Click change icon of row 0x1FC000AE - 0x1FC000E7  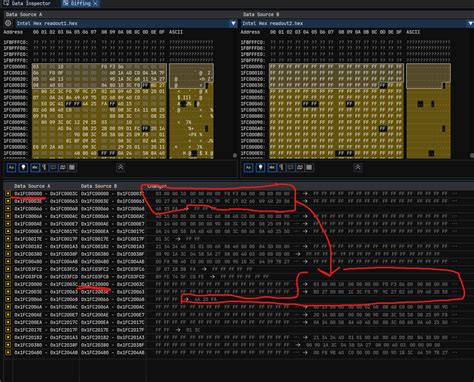(8, 224)
